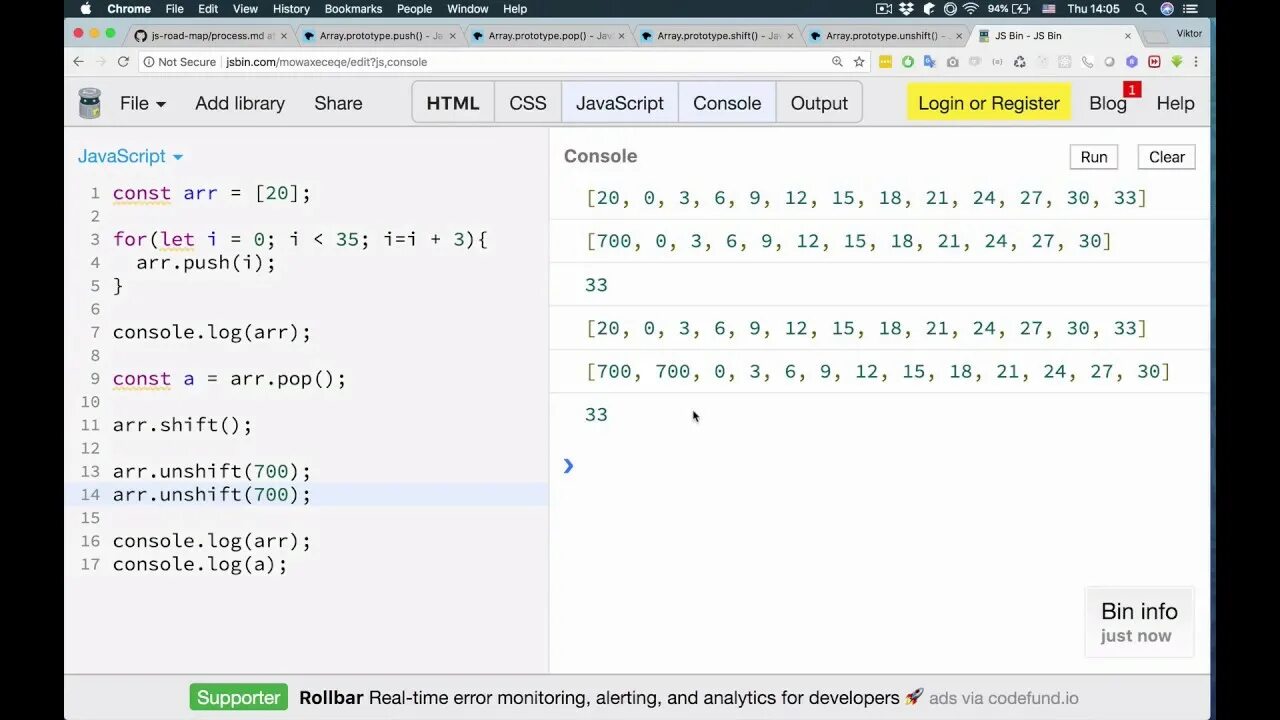Open the Google Translate extension icon

pyautogui.click(x=929, y=62)
